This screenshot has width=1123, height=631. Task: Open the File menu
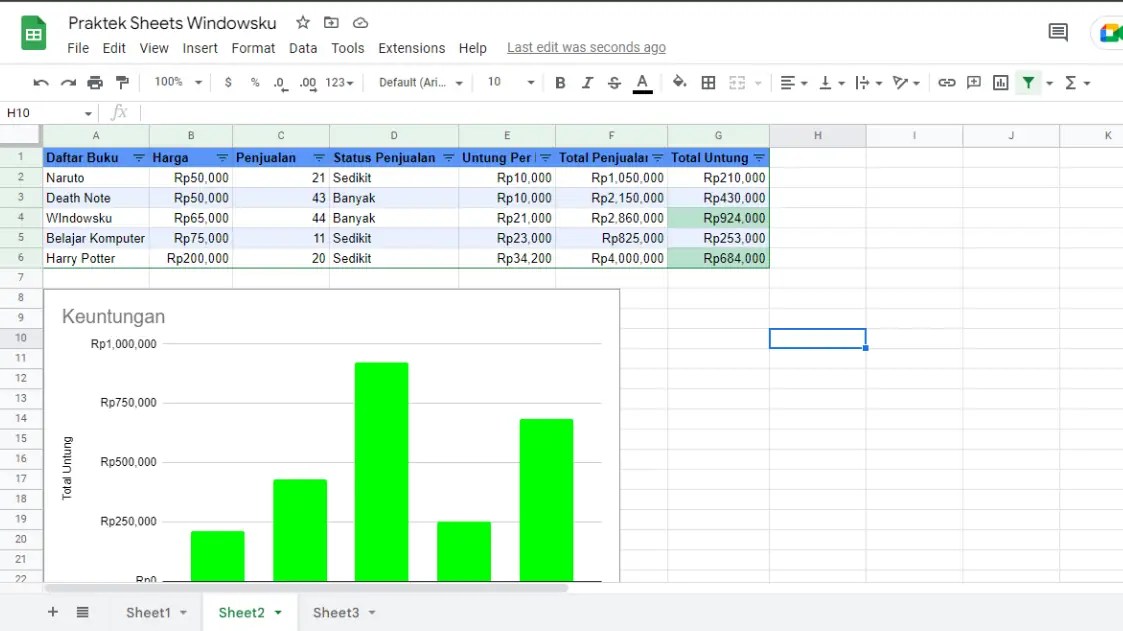(78, 48)
